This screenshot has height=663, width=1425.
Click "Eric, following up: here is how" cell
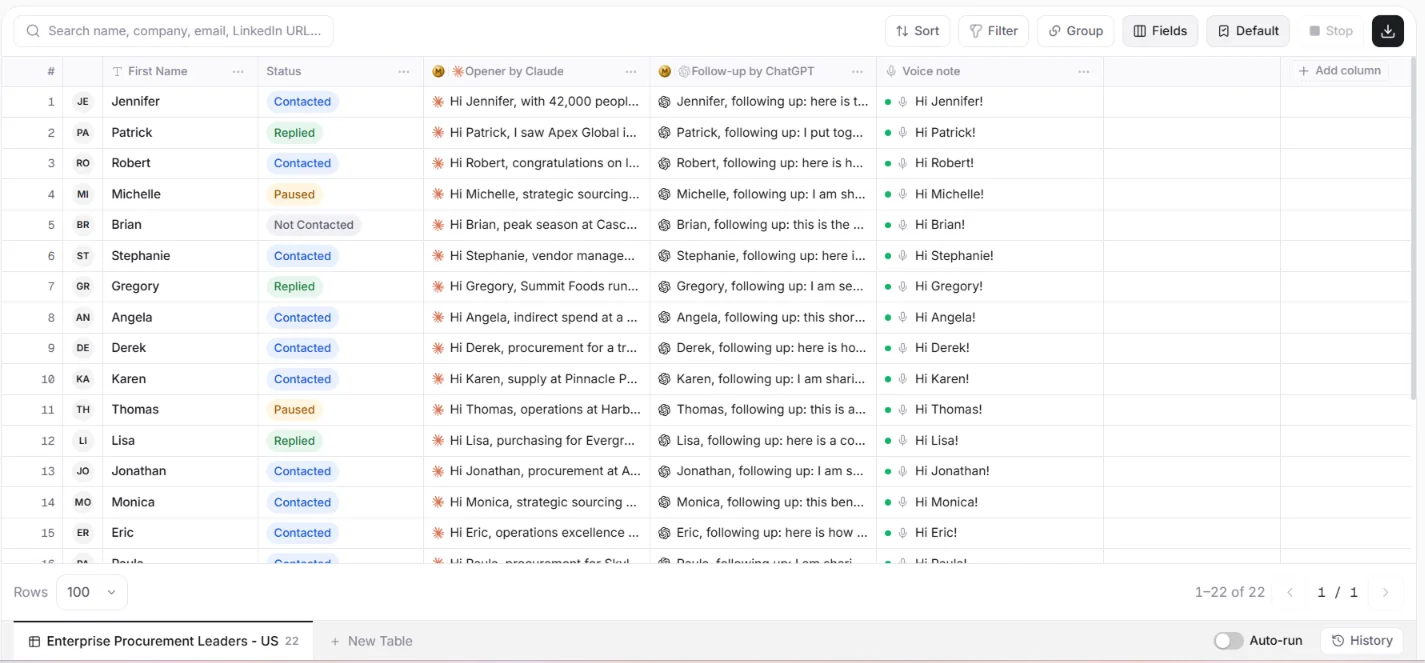pos(763,533)
